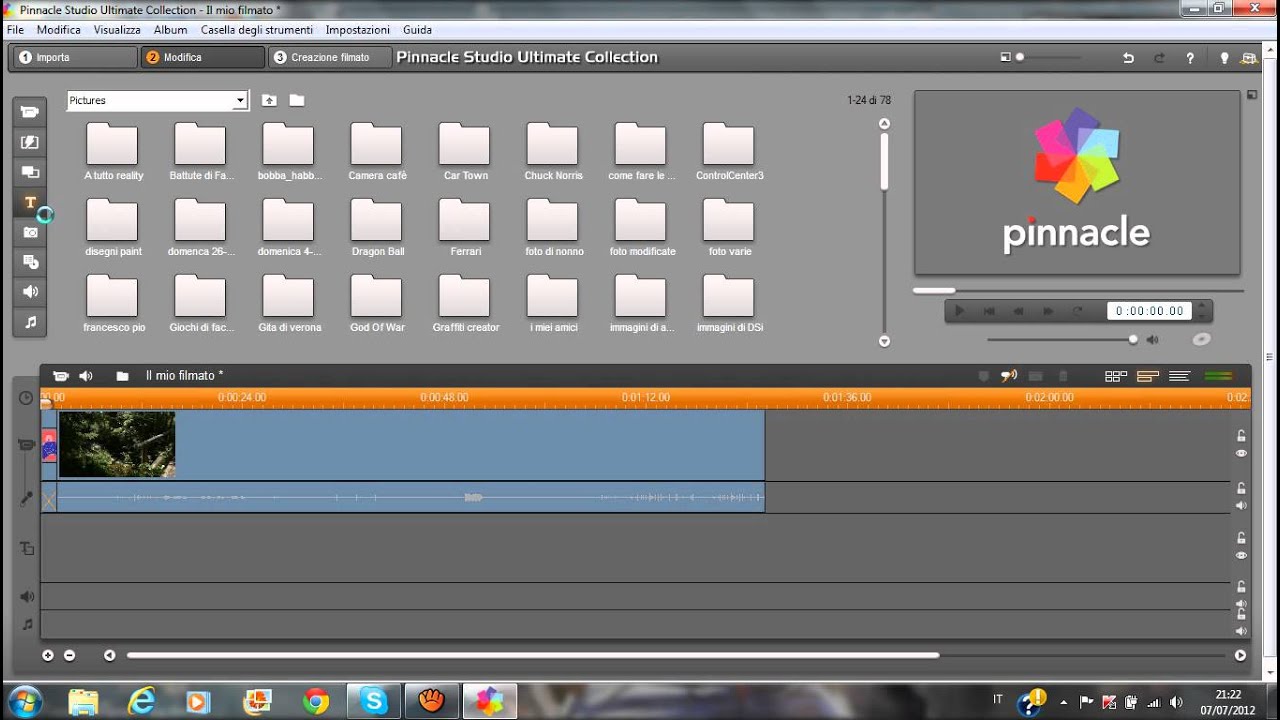Open premium content treasure chest icon
Image resolution: width=1280 pixels, height=720 pixels.
click(1249, 58)
